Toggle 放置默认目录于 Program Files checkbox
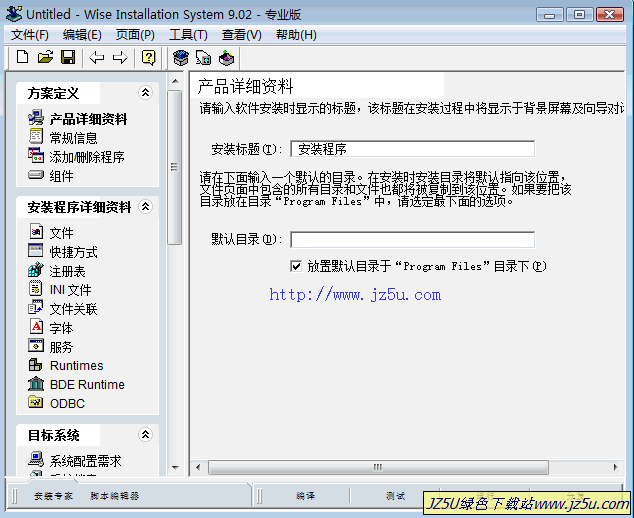This screenshot has width=634, height=518. tap(296, 266)
